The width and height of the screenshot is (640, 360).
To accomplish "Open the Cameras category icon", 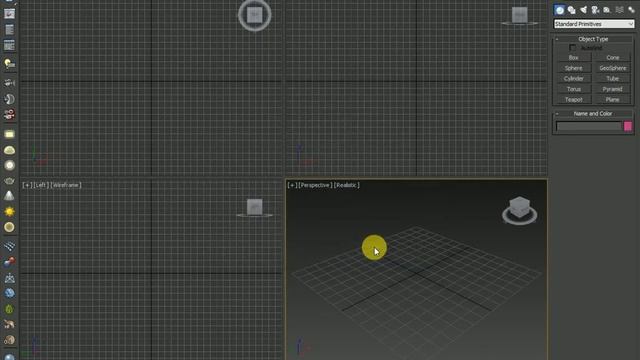I will (x=595, y=10).
